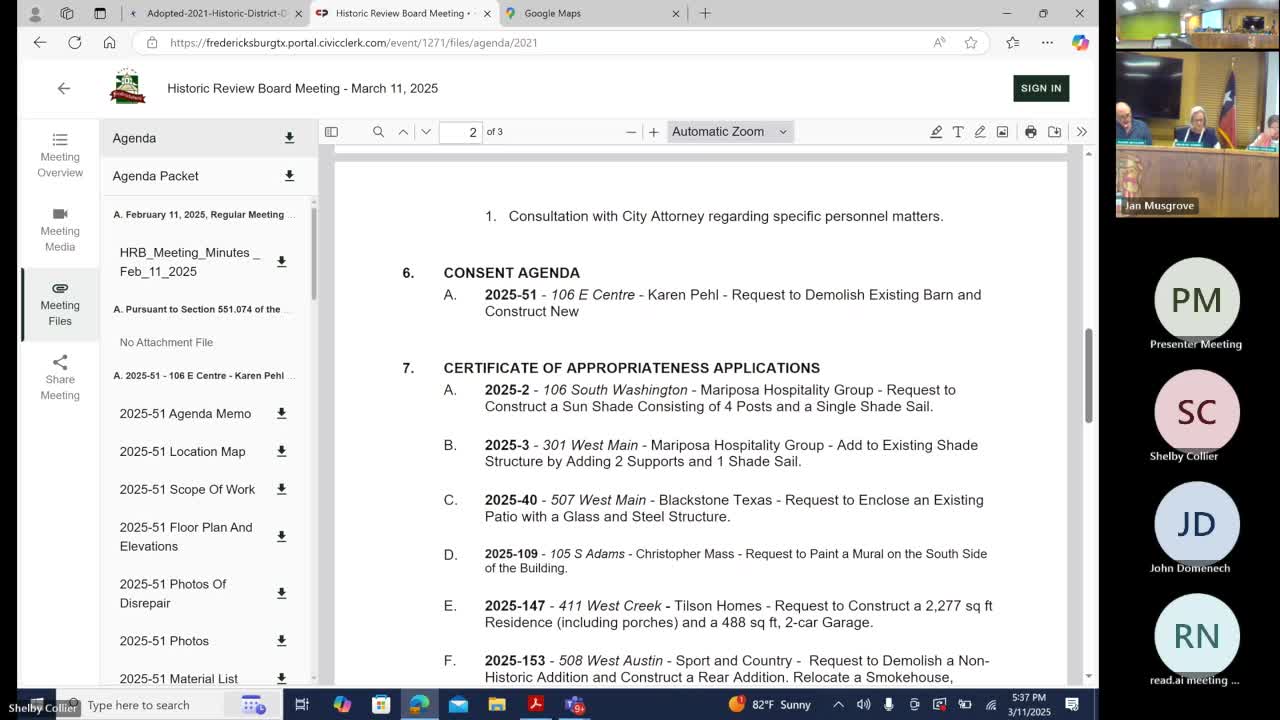Screen dimensions: 1280x720
Task: Open the Automatic Zoom dropdown
Action: click(x=729, y=132)
